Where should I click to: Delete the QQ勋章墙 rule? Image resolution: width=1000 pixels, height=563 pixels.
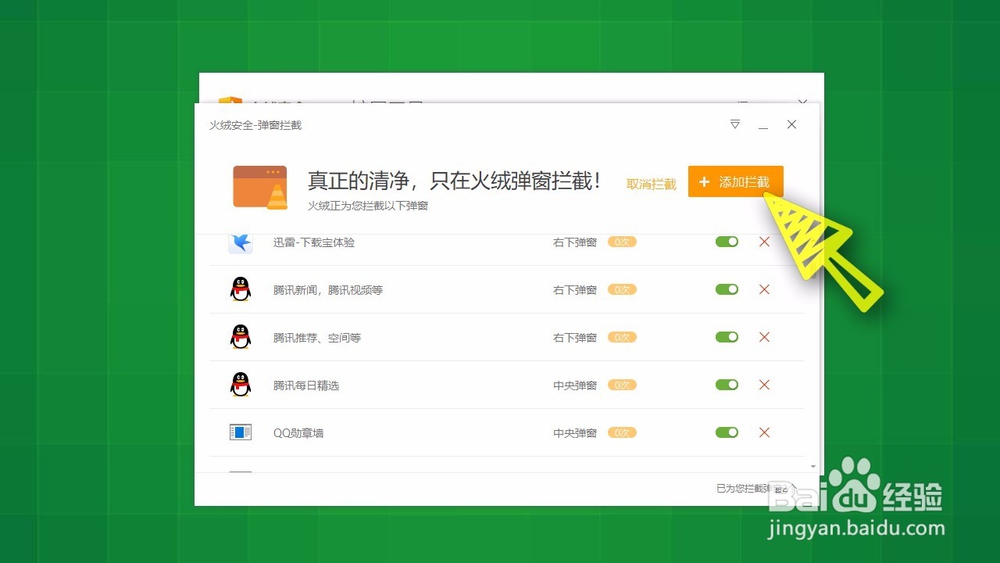(x=764, y=432)
